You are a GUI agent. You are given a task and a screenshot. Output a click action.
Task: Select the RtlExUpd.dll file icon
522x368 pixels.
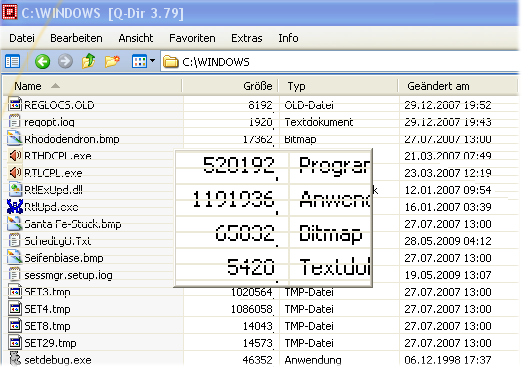pos(15,189)
